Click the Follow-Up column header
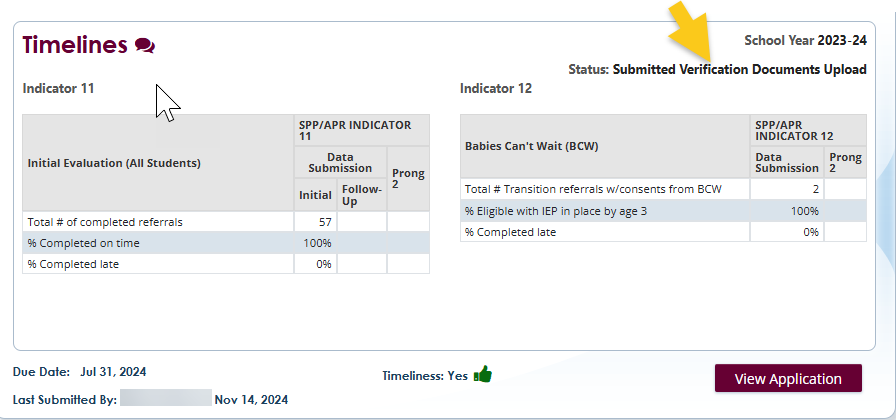This screenshot has height=420, width=896. (x=361, y=195)
